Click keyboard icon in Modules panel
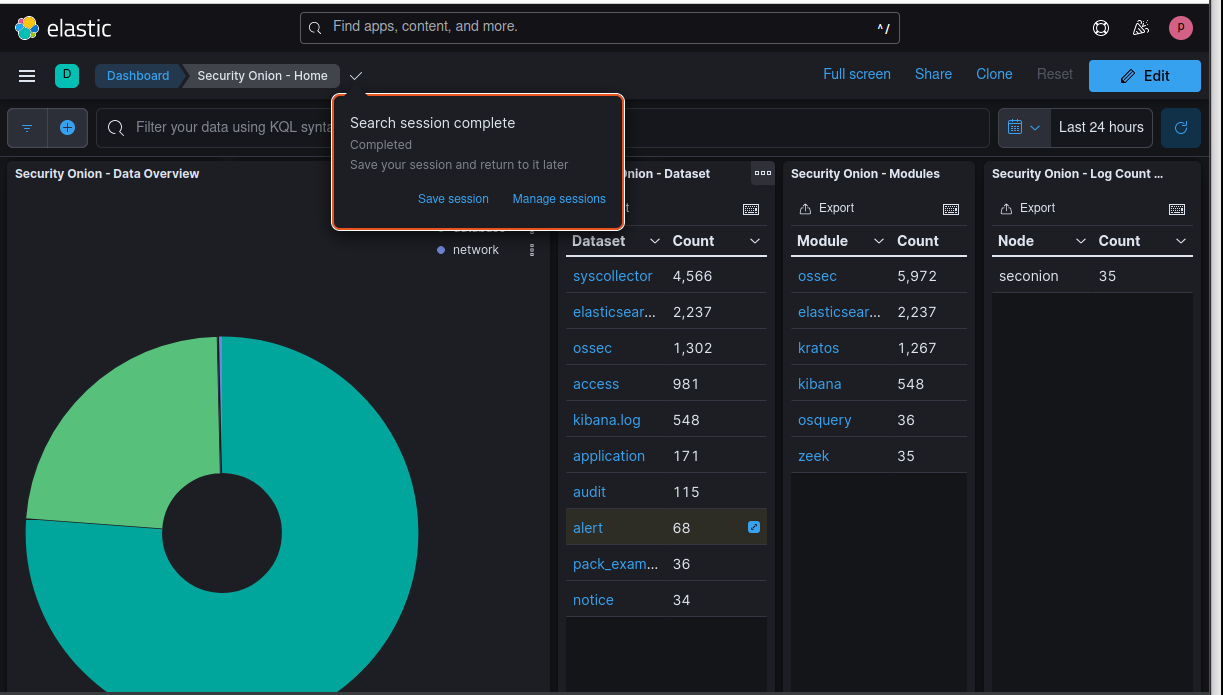The width and height of the screenshot is (1223, 695). pos(951,209)
